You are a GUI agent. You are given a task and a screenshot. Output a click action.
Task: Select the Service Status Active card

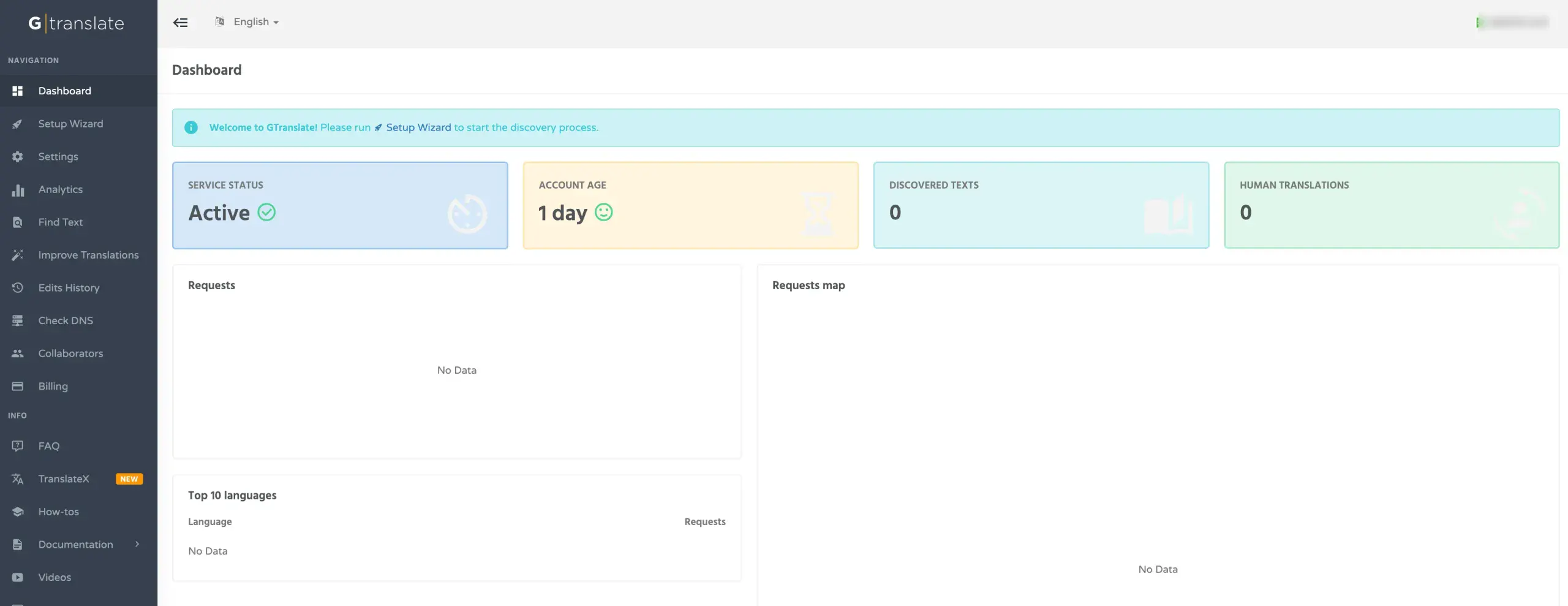(340, 205)
